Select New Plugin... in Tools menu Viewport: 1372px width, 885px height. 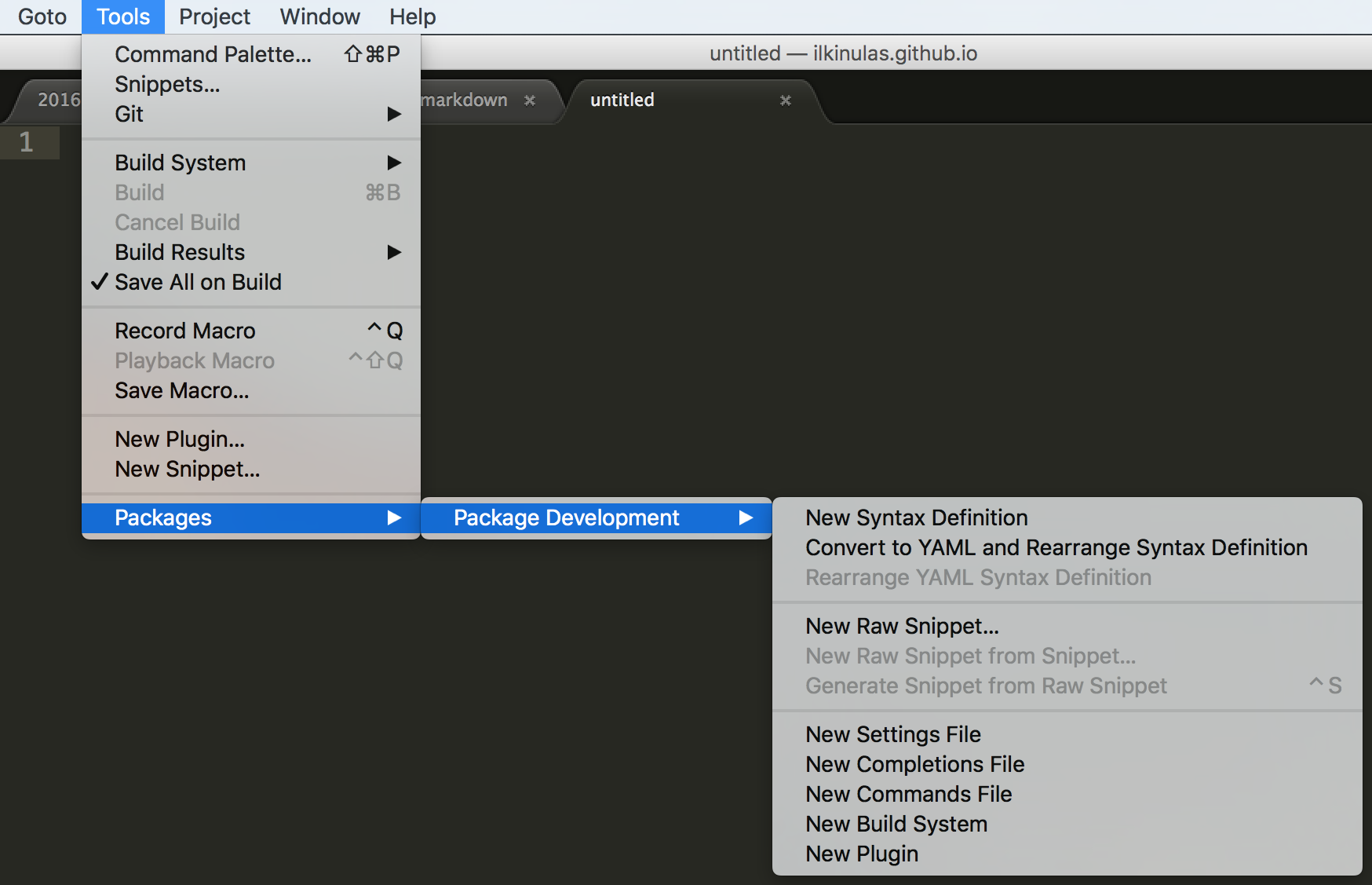point(251,439)
